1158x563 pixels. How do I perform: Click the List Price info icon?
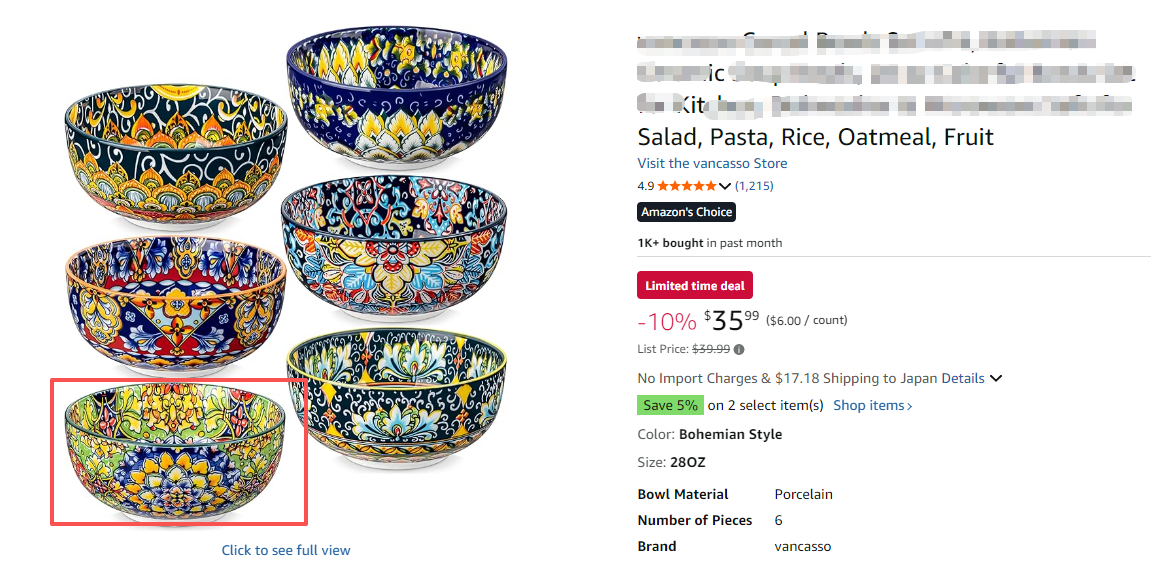740,350
